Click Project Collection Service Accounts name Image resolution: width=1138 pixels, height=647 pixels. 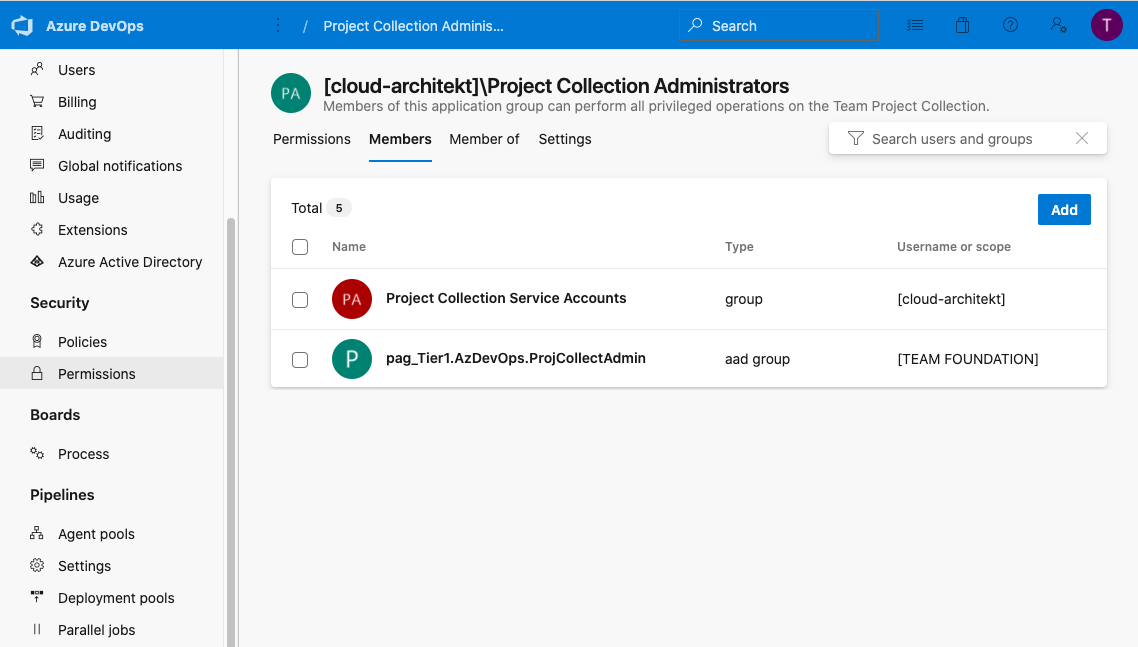[x=506, y=298]
